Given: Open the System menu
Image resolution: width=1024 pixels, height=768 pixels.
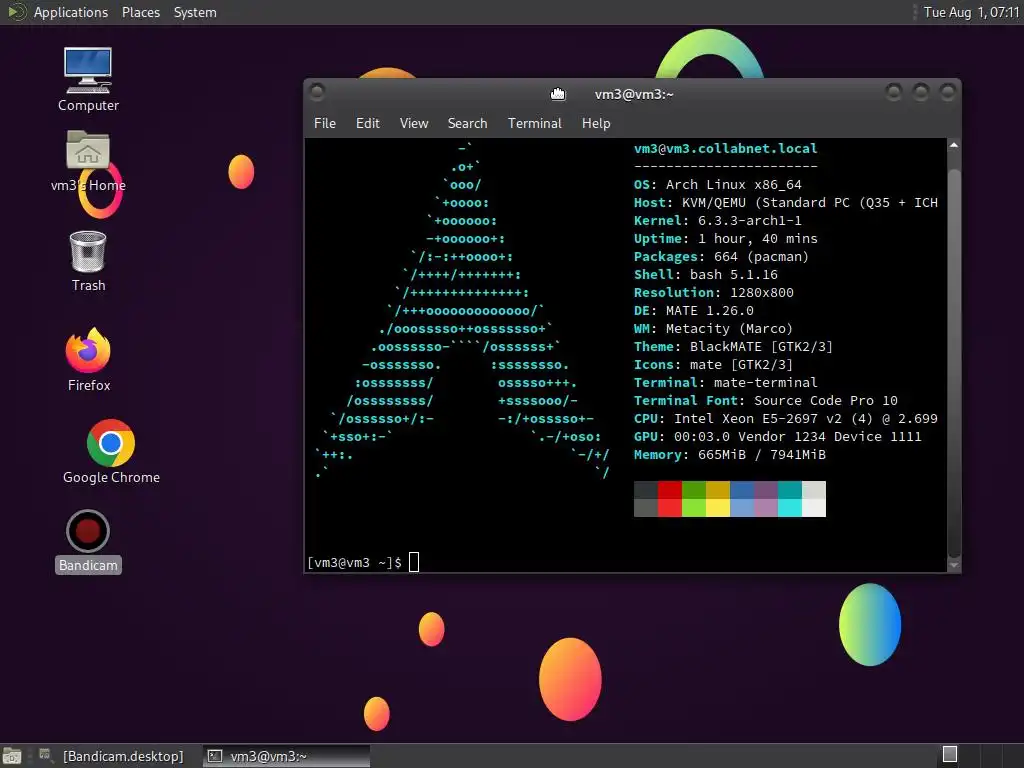Looking at the screenshot, I should coord(195,12).
